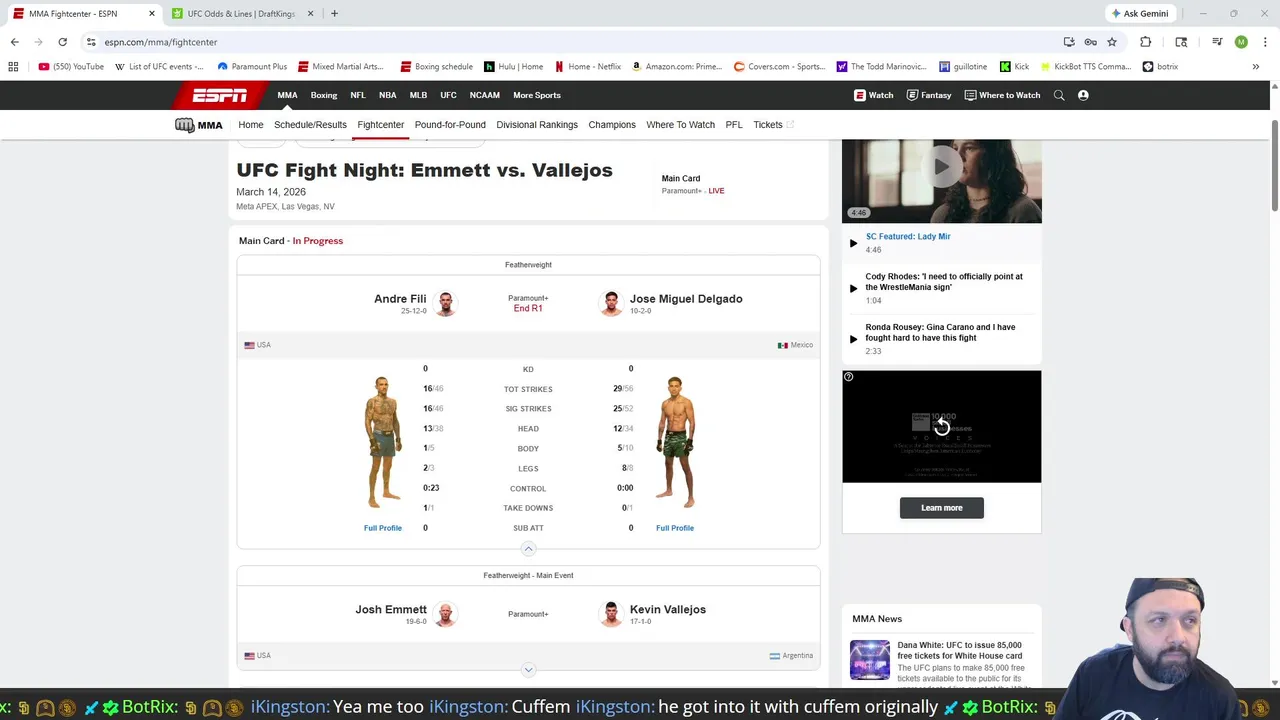Play the Cody Rhodes WrestleMania clip
This screenshot has height=720, width=1280.
pyautogui.click(x=853, y=288)
